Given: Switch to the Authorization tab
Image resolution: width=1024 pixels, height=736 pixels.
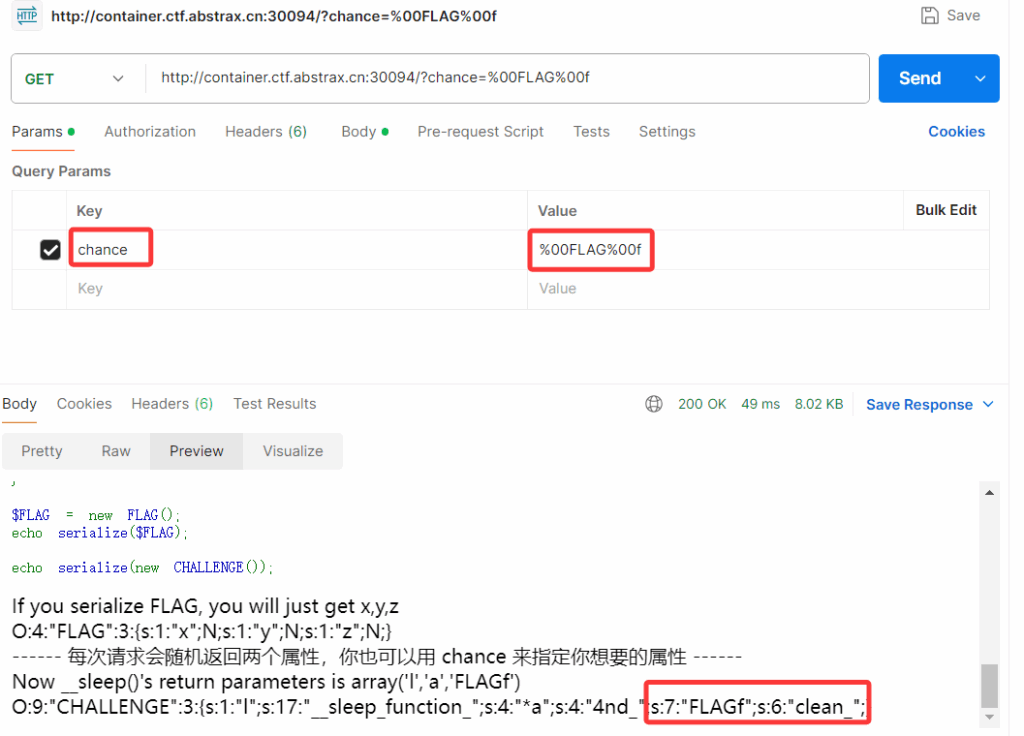Looking at the screenshot, I should point(150,132).
